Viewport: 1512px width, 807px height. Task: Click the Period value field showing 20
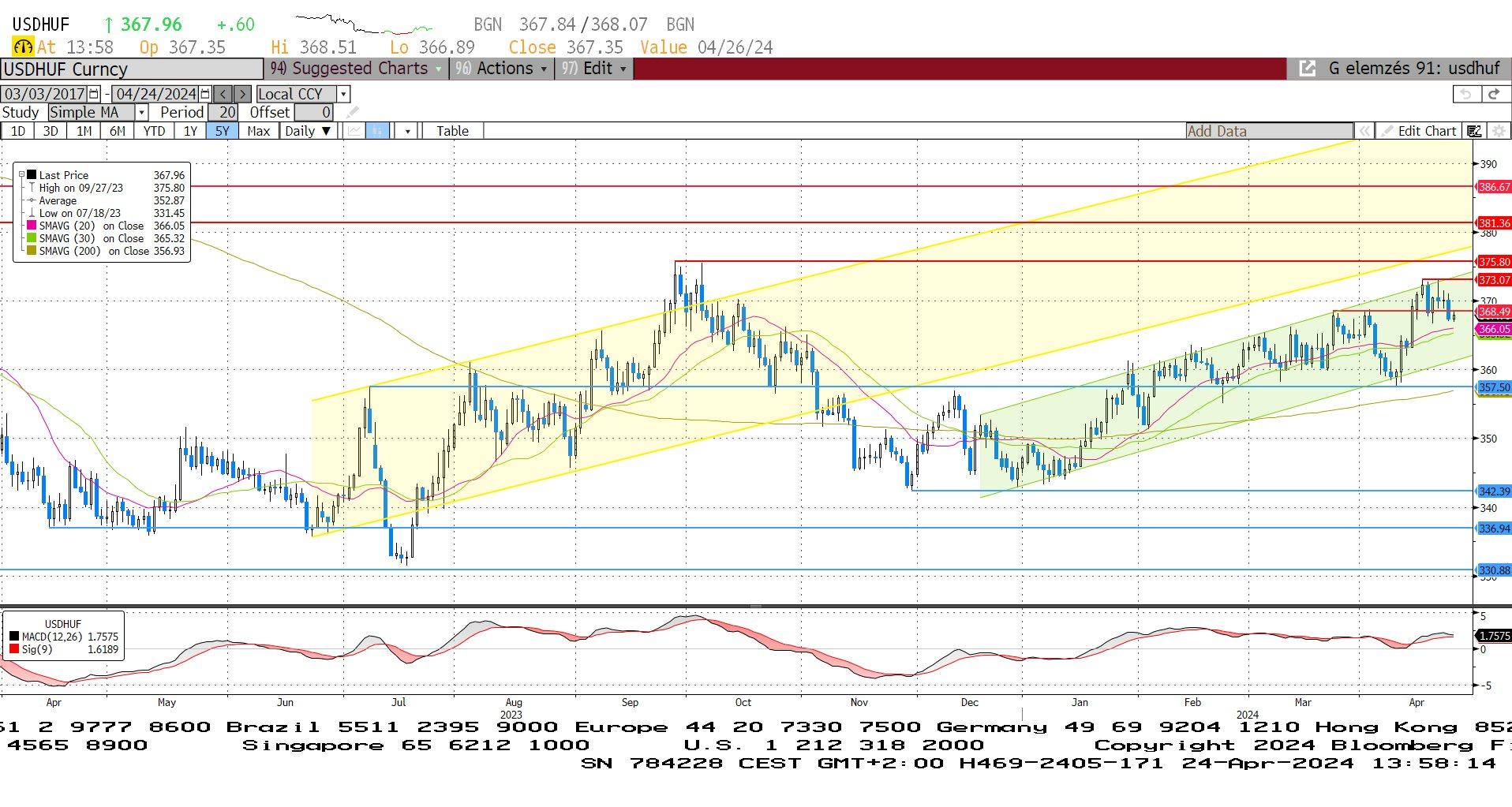(223, 112)
